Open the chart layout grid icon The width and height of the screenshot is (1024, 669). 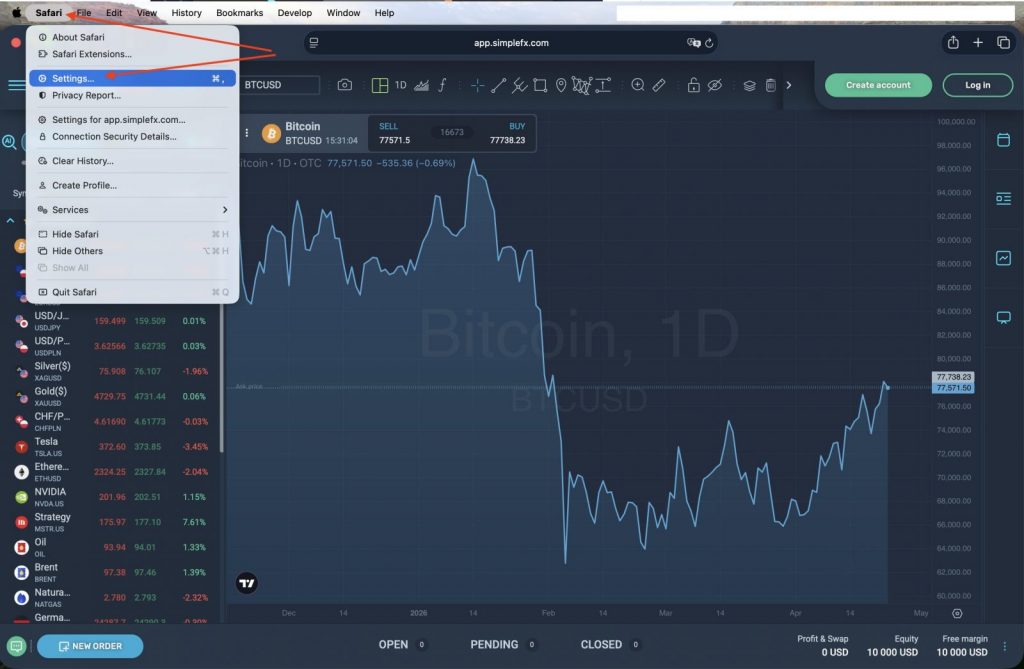click(380, 85)
